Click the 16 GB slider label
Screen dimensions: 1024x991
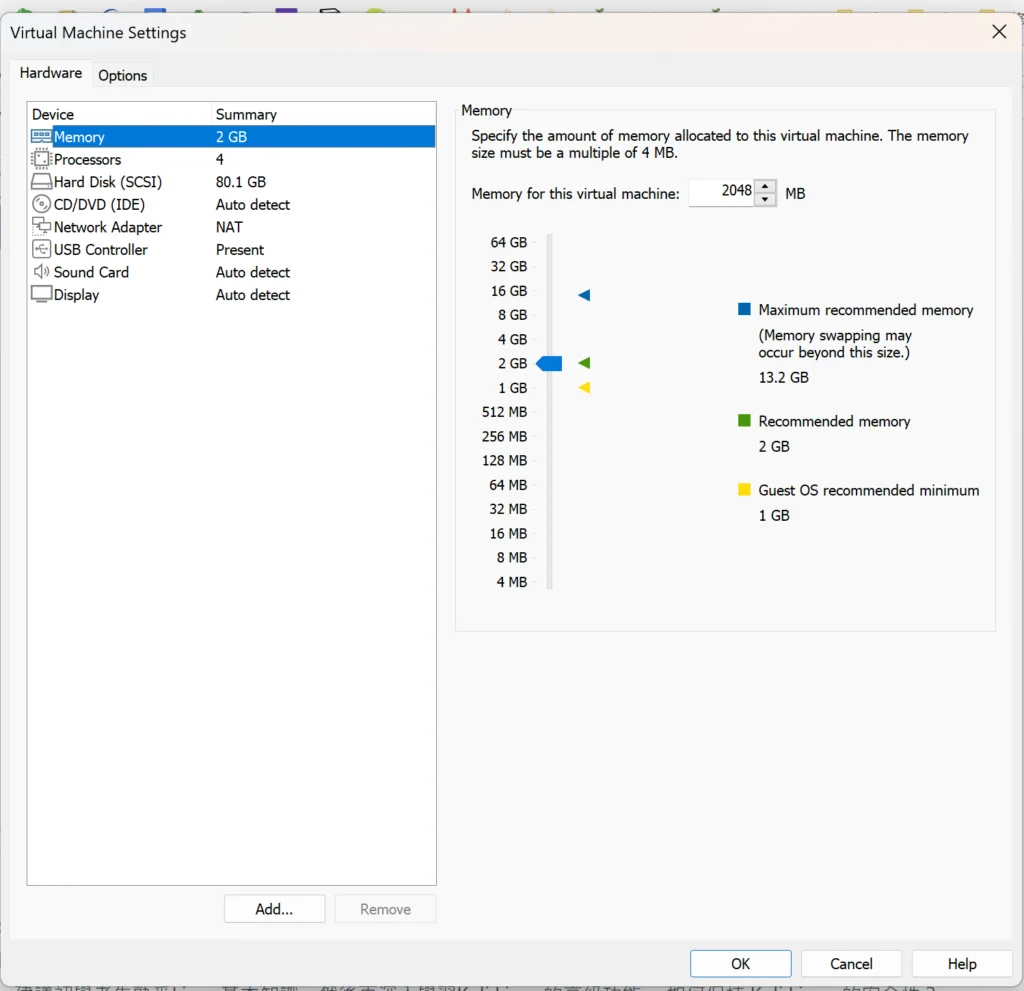coord(509,291)
